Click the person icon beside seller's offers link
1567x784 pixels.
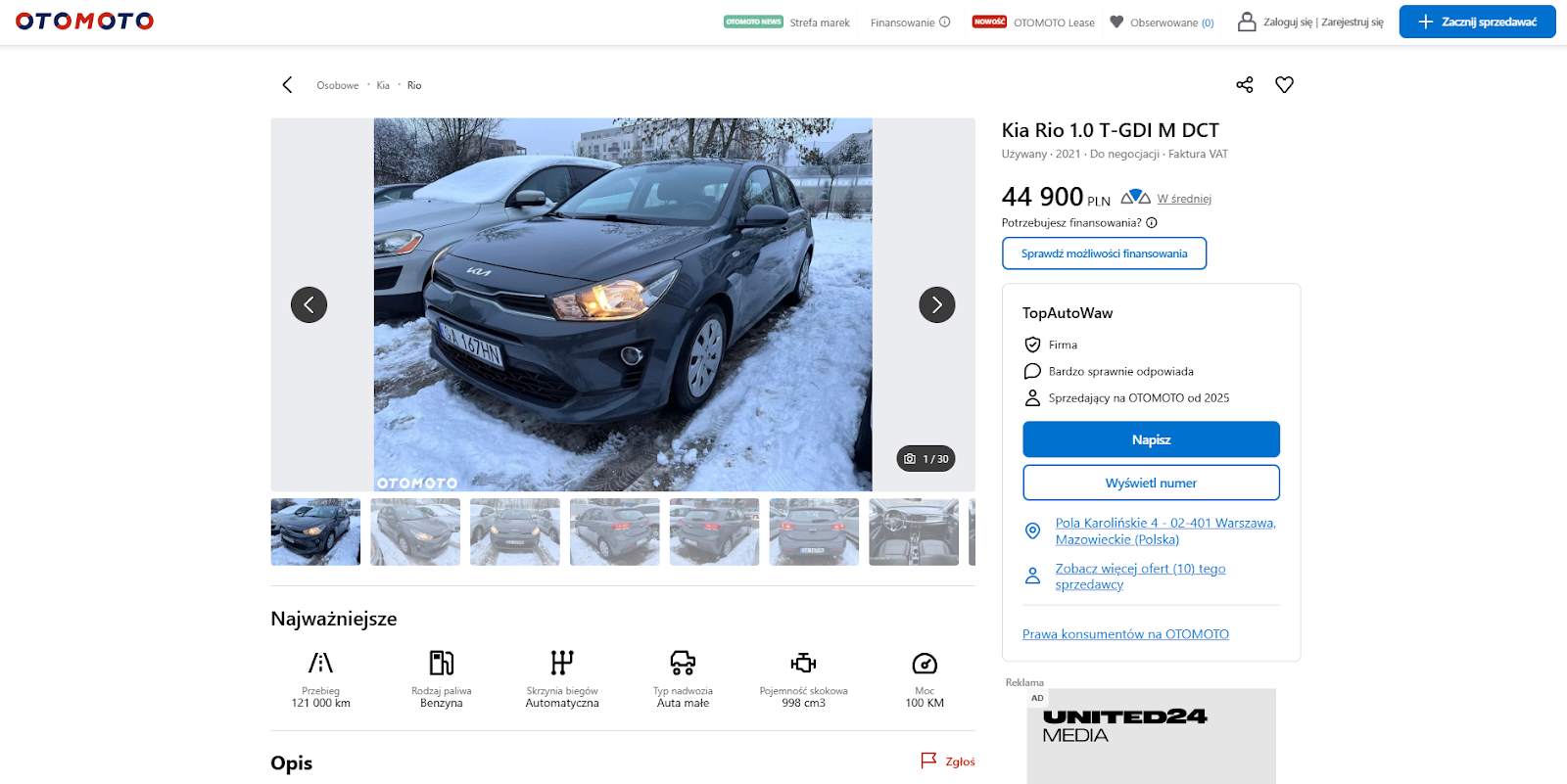coord(1032,576)
